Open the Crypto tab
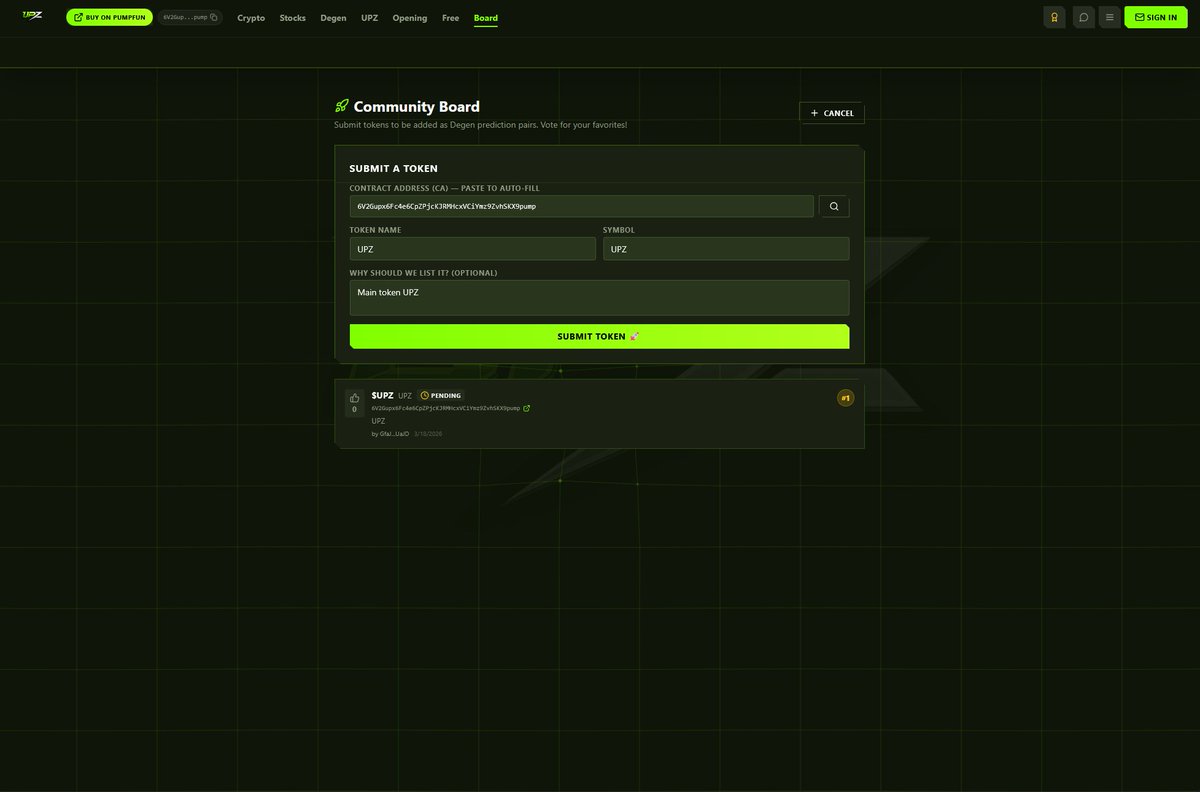This screenshot has height=792, width=1200. 251,18
